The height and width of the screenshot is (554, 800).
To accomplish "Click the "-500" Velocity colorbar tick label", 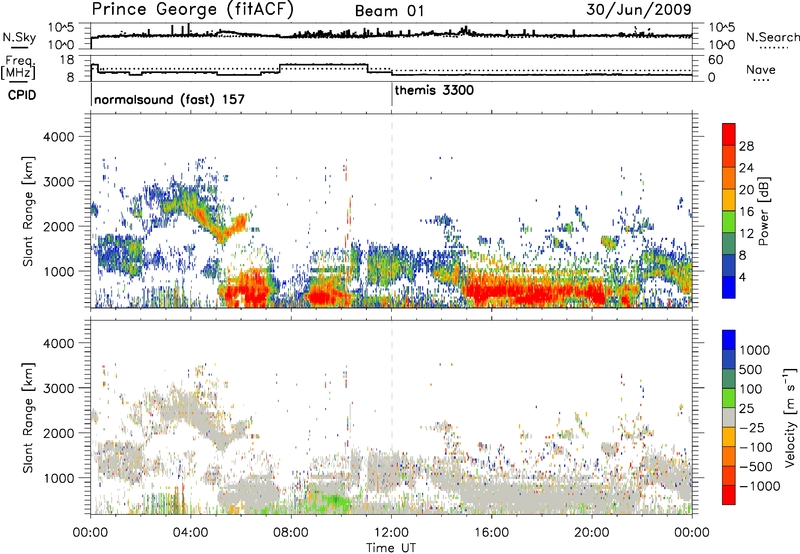I will (756, 467).
